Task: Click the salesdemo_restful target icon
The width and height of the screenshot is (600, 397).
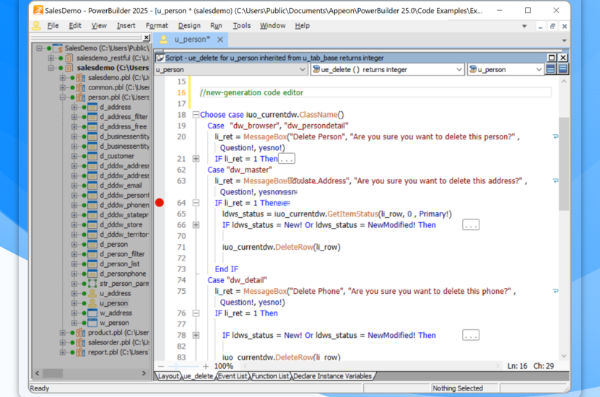Action: (x=69, y=58)
